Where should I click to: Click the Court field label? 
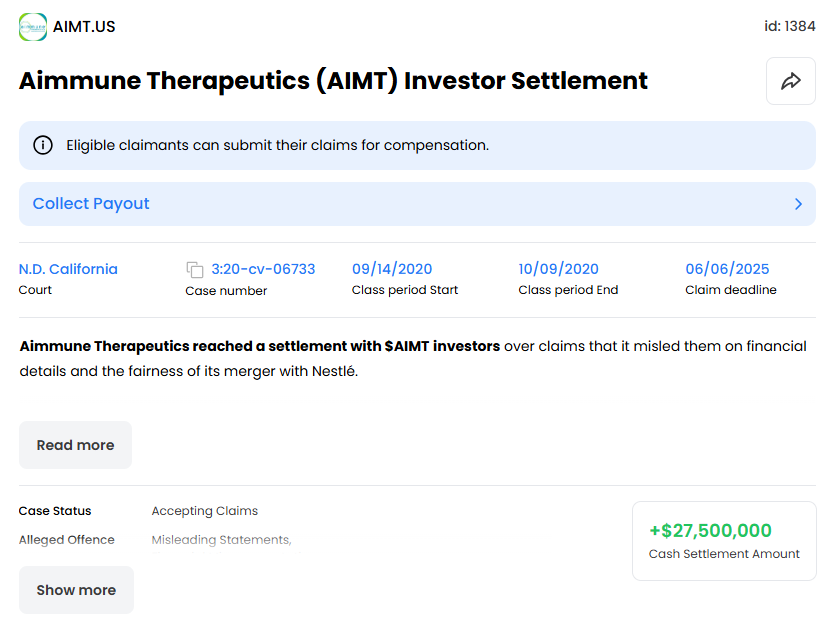coord(35,290)
